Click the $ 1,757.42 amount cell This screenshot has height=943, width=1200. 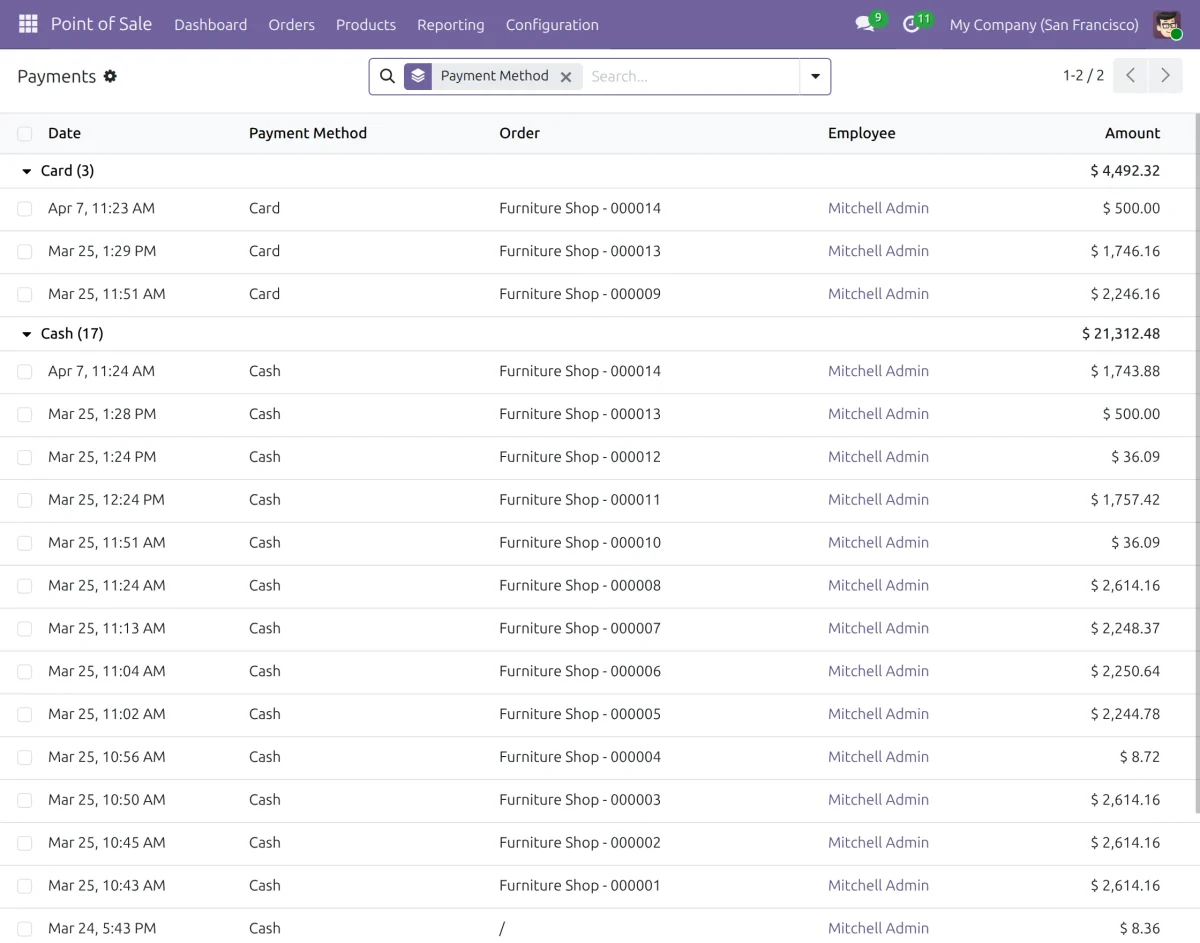coord(1125,500)
